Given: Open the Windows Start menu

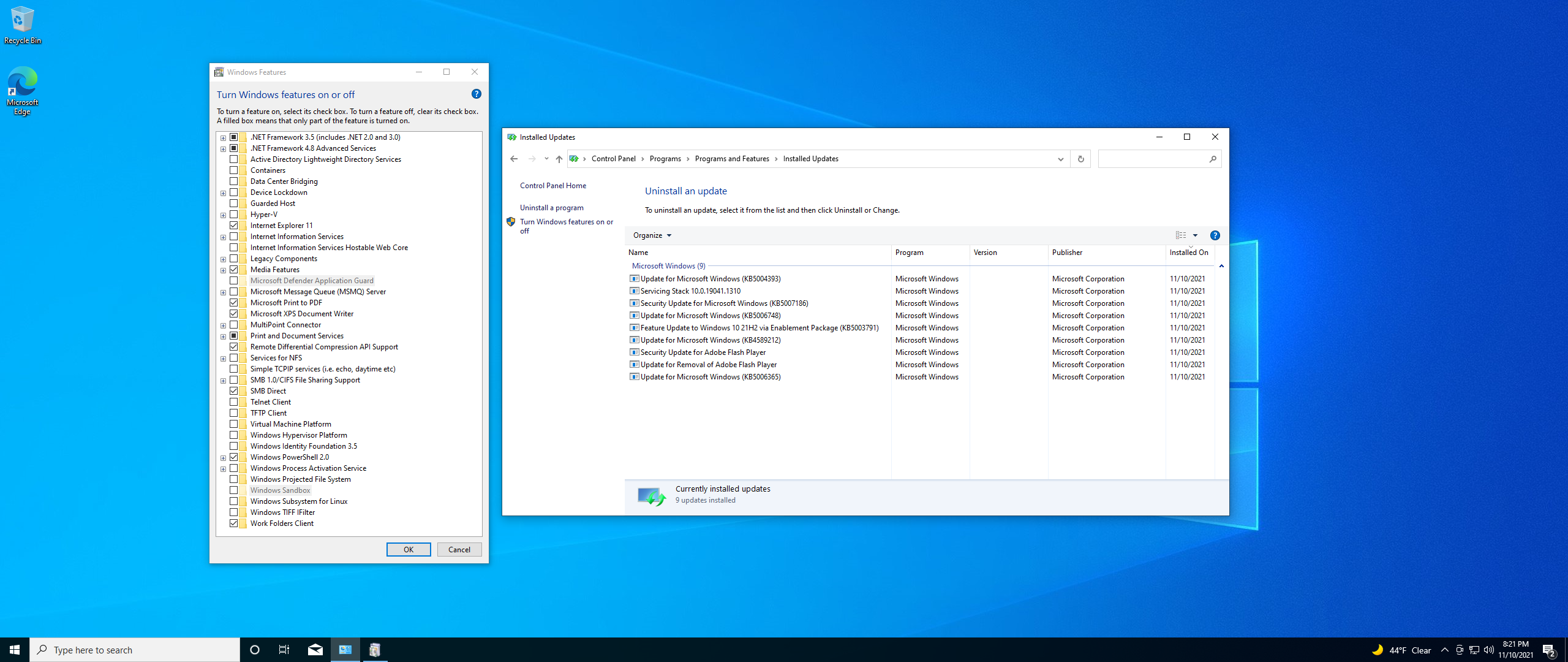Looking at the screenshot, I should tap(15, 650).
